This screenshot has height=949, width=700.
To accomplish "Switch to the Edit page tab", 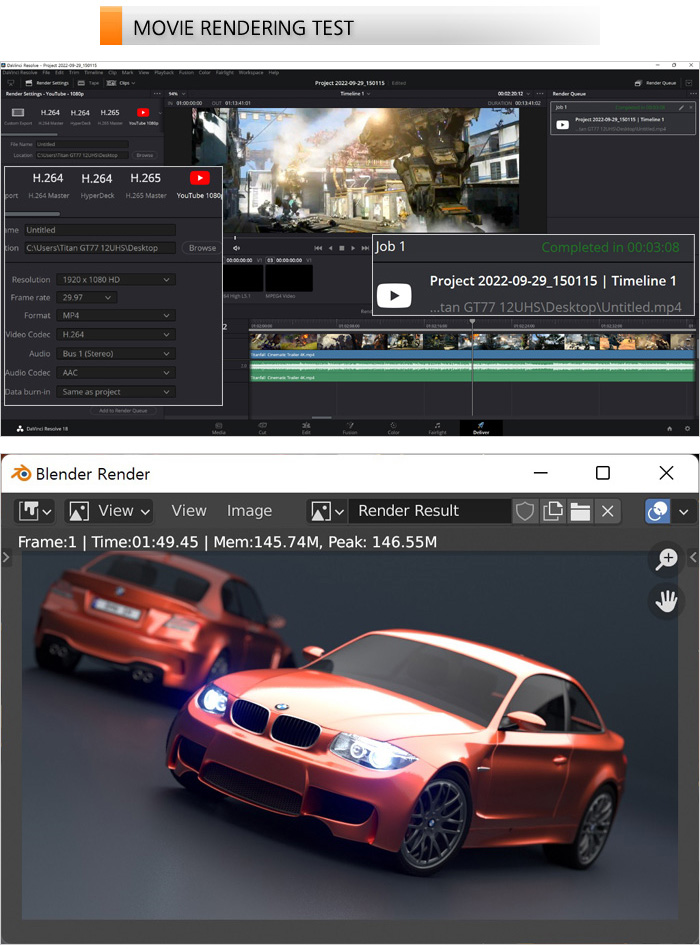I will click(306, 429).
